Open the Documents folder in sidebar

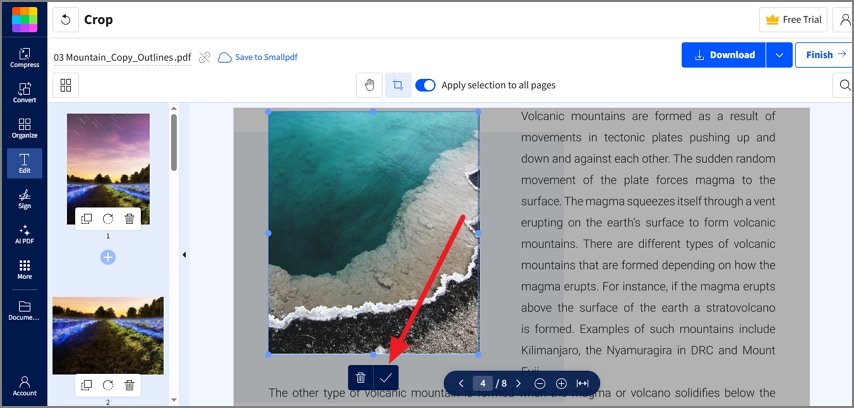25,310
